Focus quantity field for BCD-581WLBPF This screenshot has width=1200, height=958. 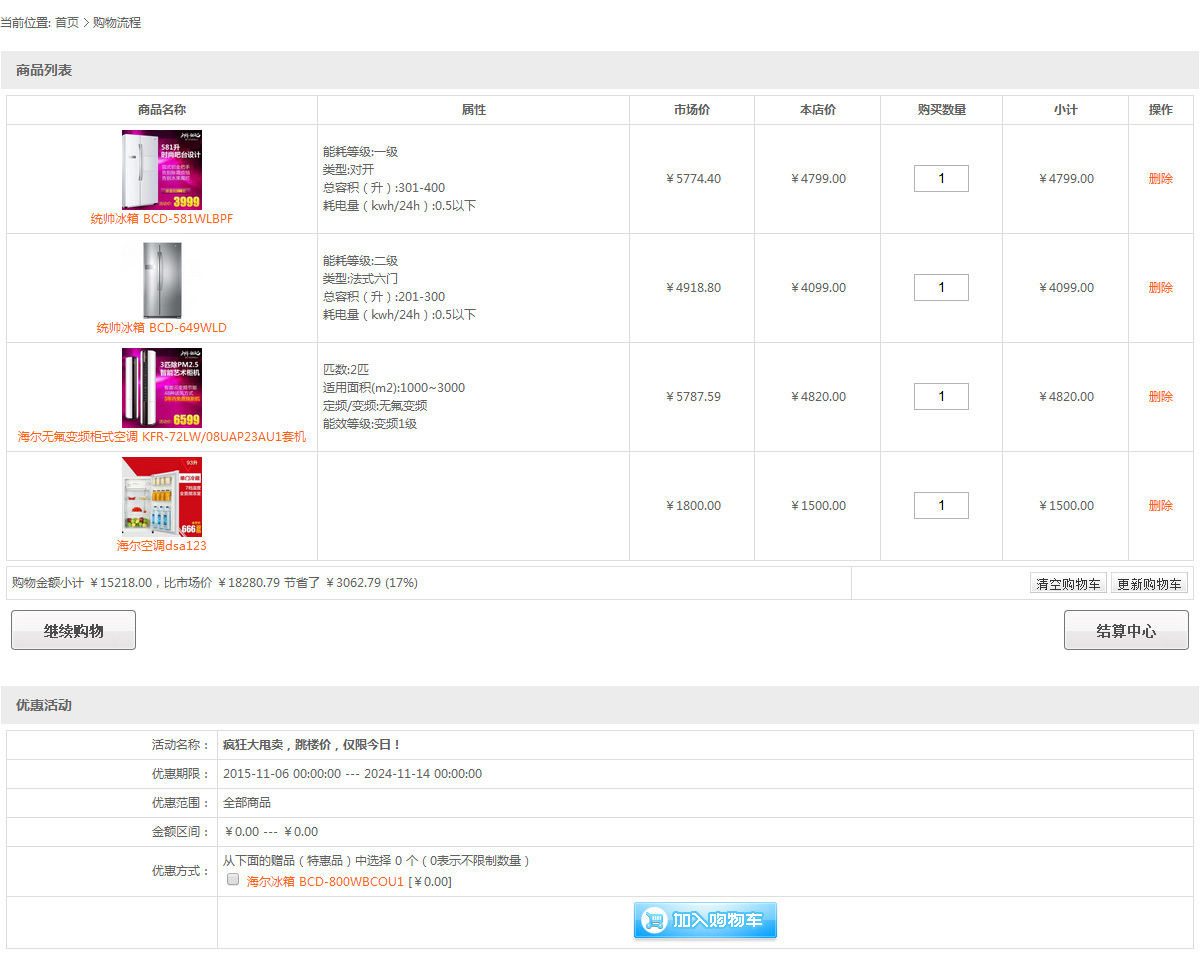pos(941,179)
